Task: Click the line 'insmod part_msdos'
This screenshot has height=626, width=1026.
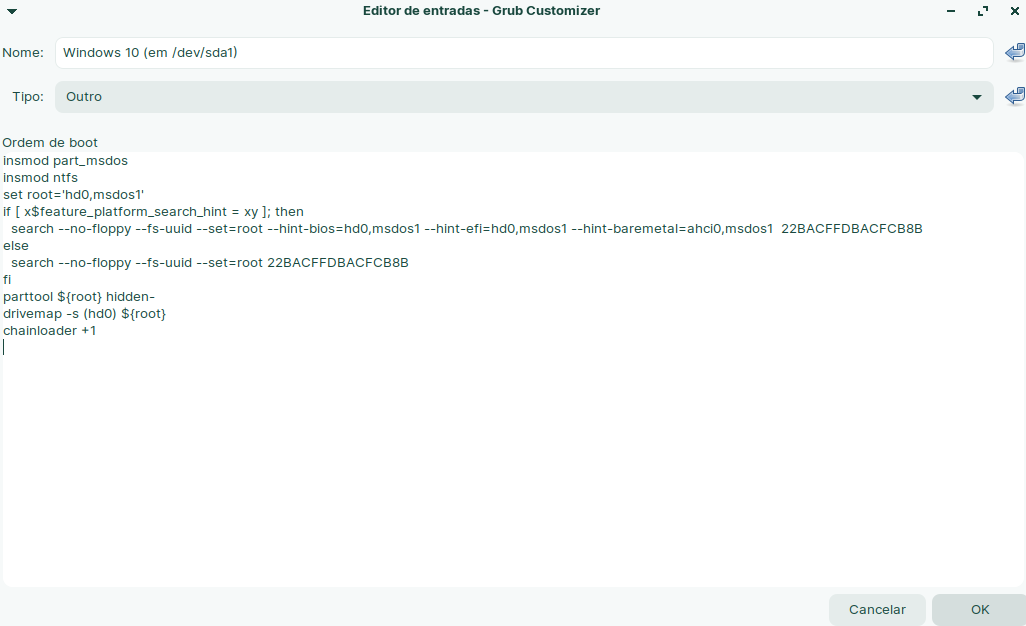Action: point(65,161)
